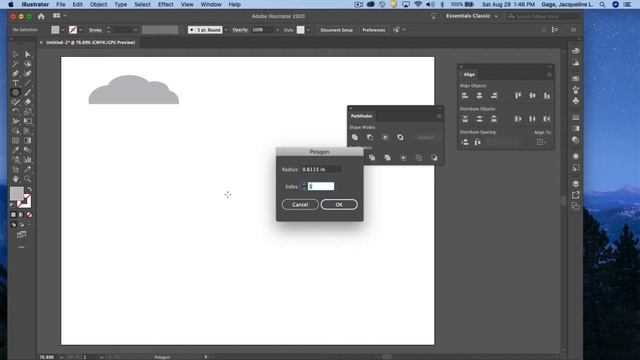Screen dimensions: 640x360
Task: Switch to Draw Behind mode
Action: click(21, 224)
